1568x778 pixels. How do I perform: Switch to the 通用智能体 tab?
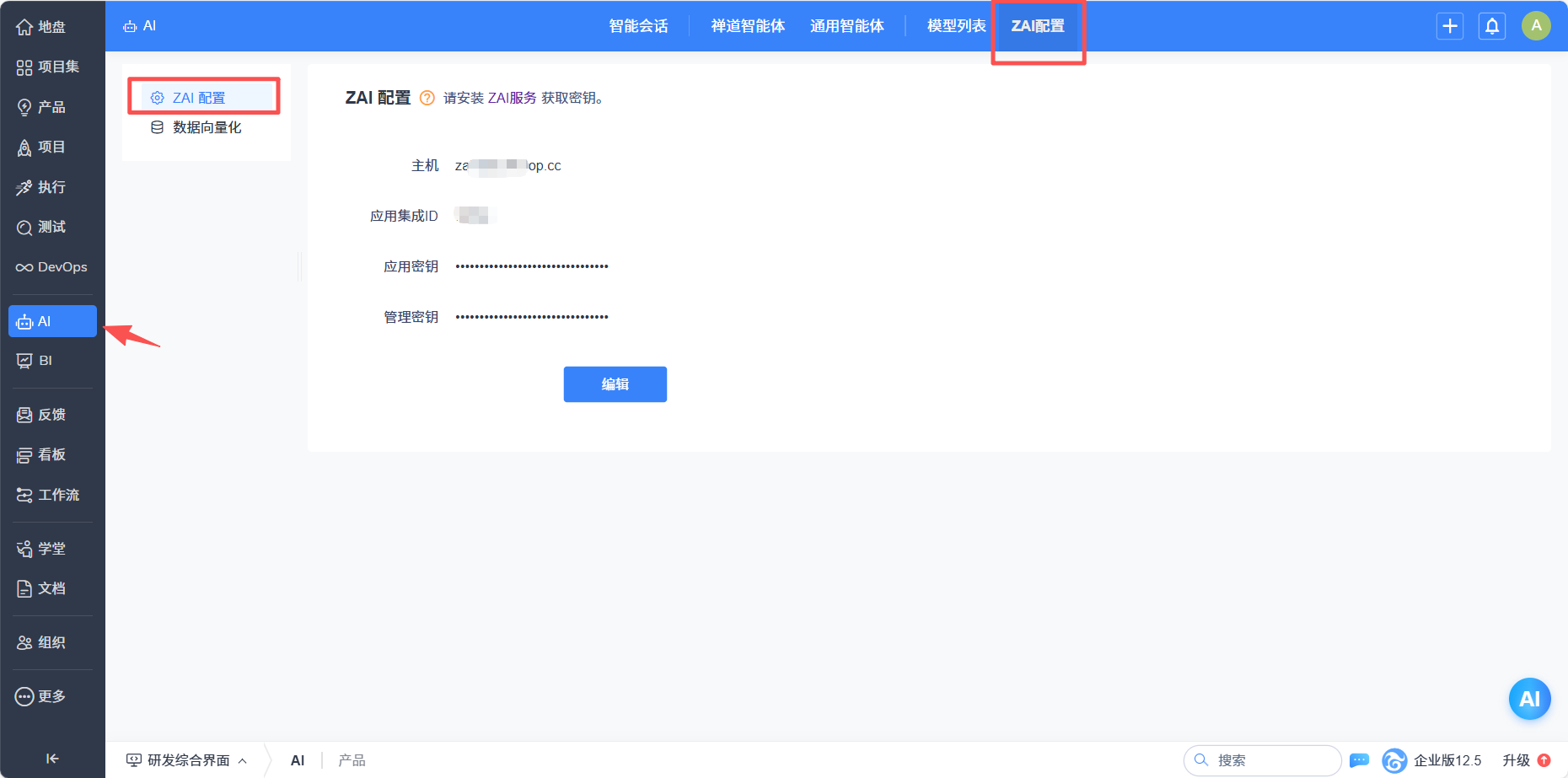(x=847, y=26)
